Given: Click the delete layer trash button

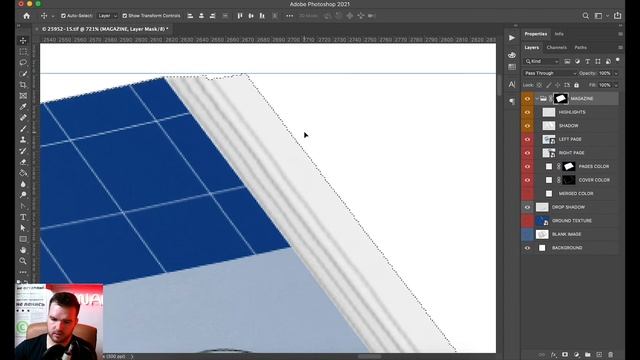Looking at the screenshot, I should point(611,355).
